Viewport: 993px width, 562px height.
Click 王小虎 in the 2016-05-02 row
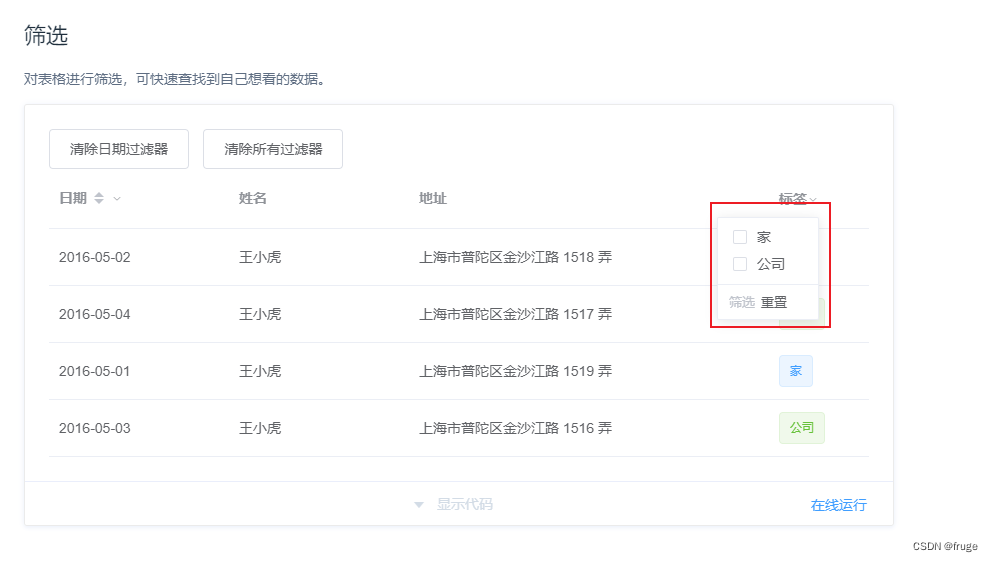[x=260, y=257]
